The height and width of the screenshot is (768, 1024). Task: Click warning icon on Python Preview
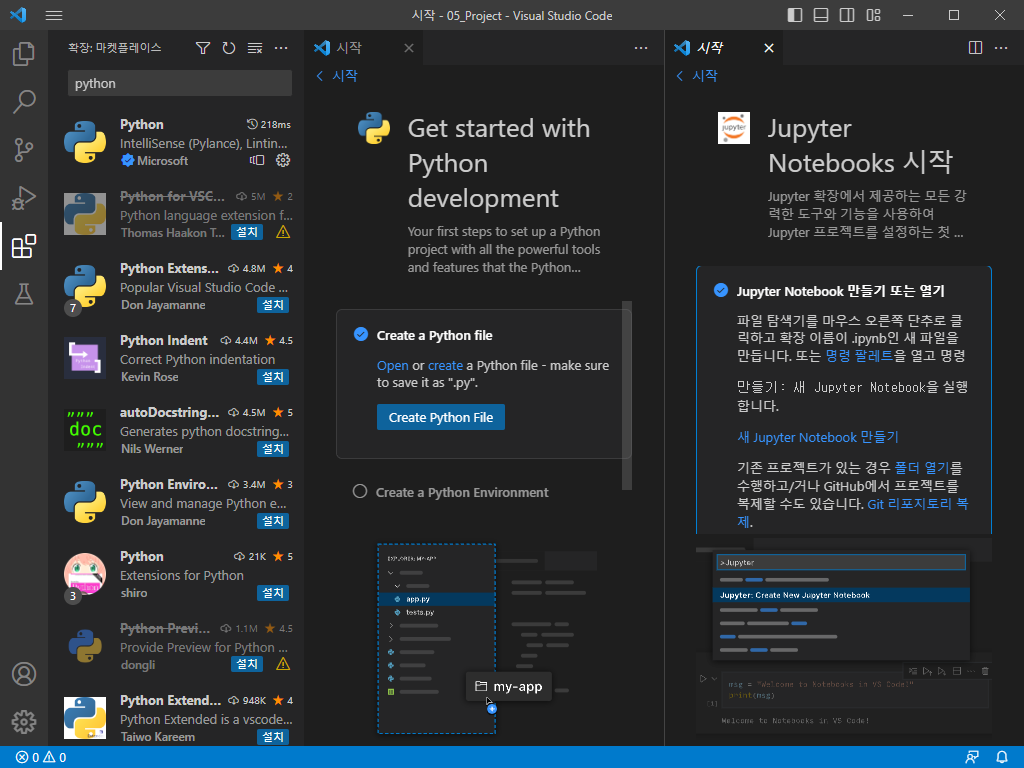tap(283, 664)
